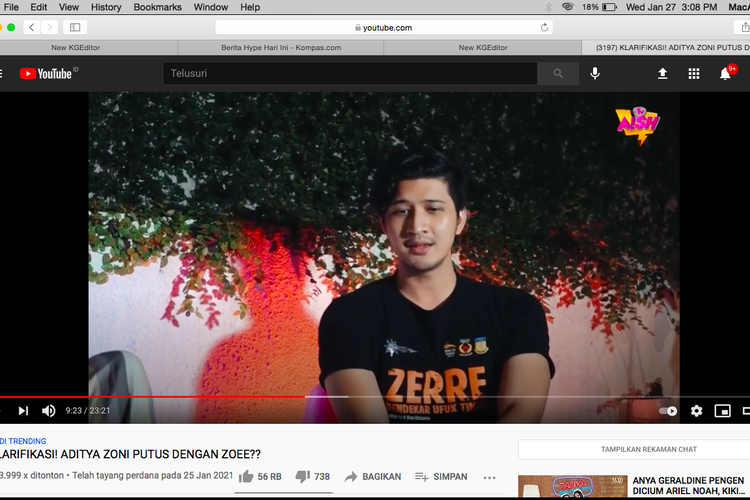Image resolution: width=750 pixels, height=500 pixels.
Task: Mute the video volume
Action: 48,410
